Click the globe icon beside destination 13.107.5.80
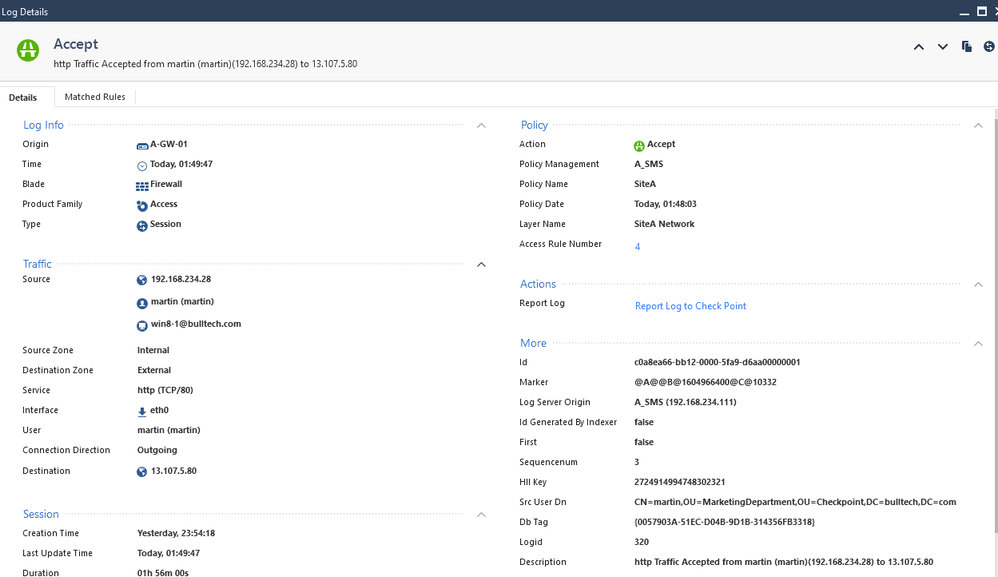Viewport: 998px width, 577px height. (x=142, y=472)
